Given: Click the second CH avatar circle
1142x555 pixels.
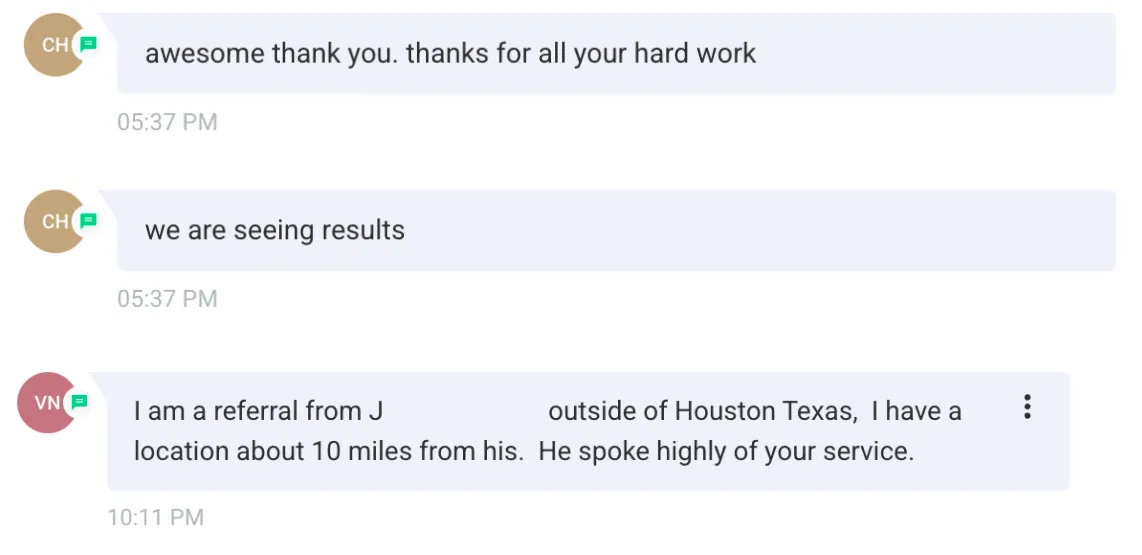Looking at the screenshot, I should [55, 221].
